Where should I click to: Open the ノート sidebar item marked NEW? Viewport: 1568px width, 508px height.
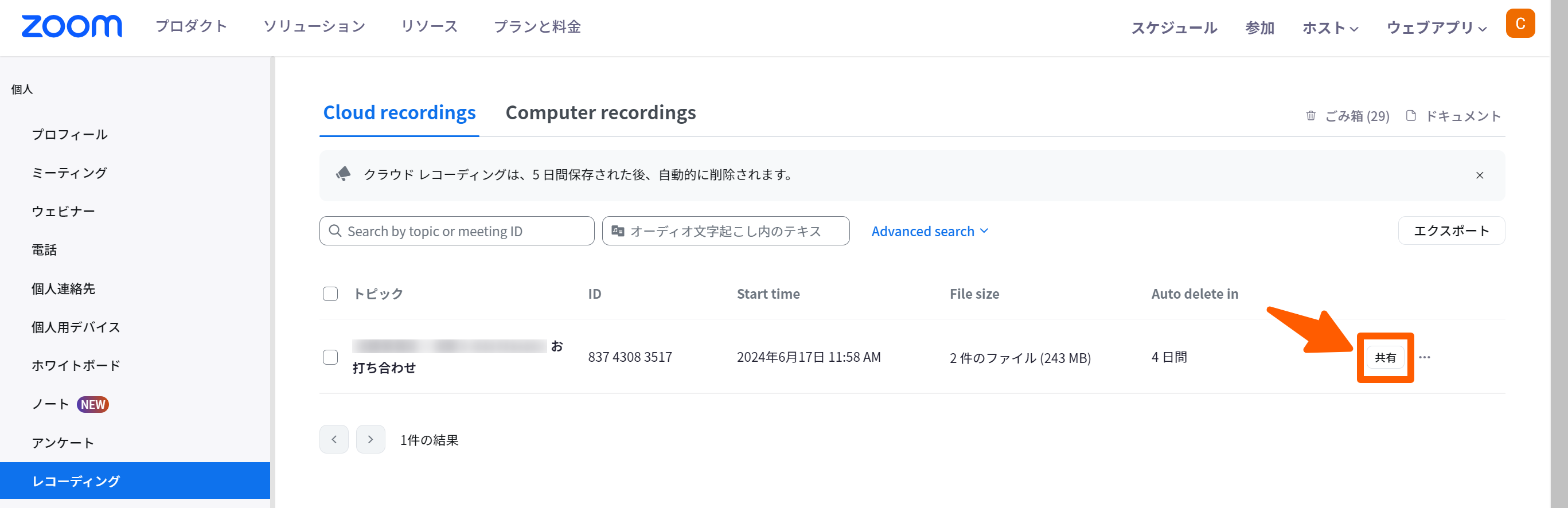[50, 405]
